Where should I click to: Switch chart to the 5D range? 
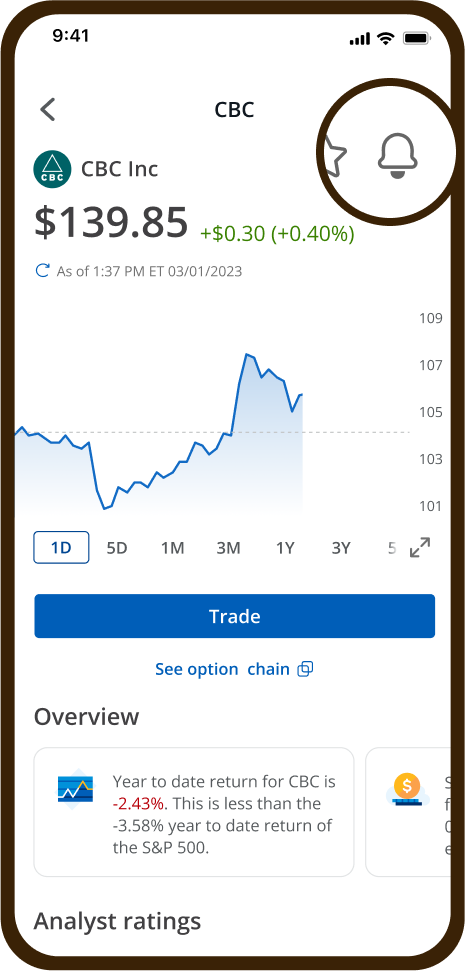click(116, 547)
